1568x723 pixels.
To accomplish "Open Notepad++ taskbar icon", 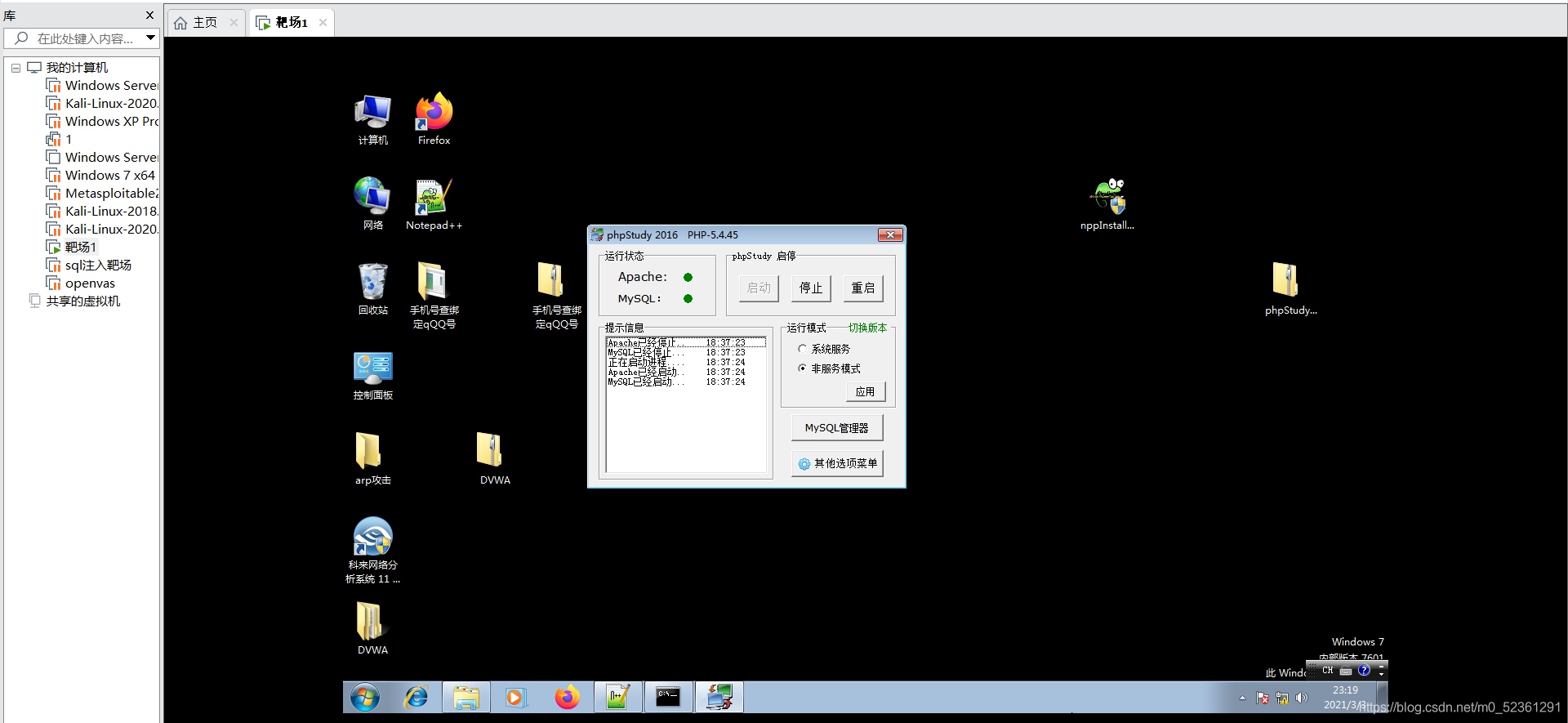I will point(618,698).
